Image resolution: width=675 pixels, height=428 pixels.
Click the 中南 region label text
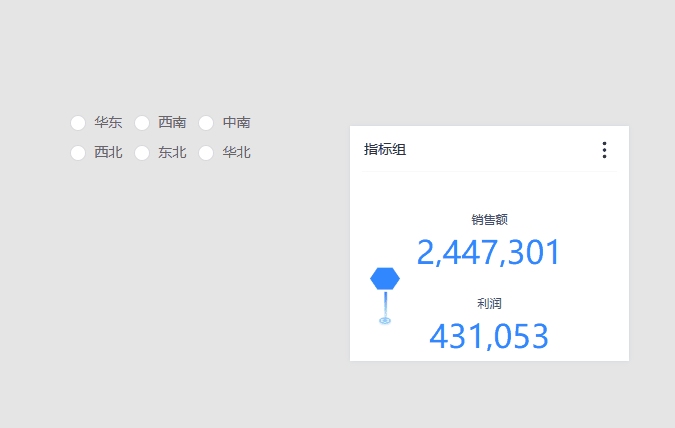click(x=236, y=123)
